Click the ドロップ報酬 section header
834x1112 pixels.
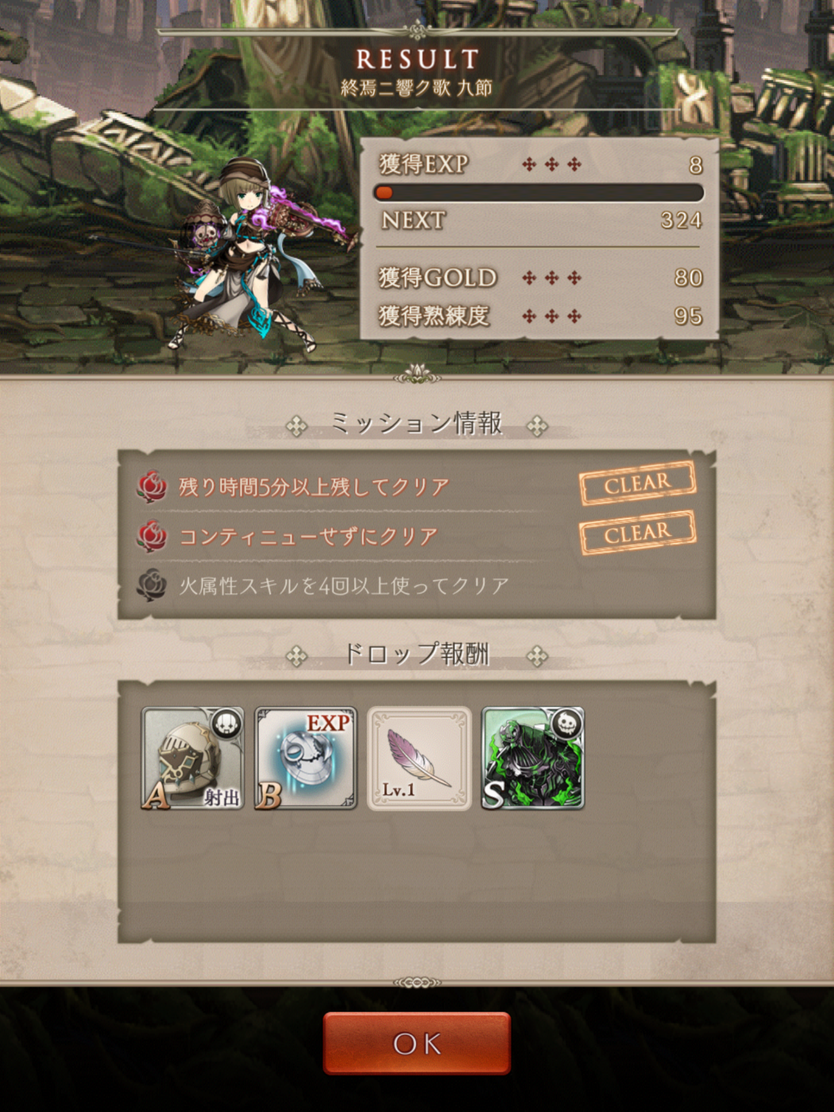pos(417,654)
